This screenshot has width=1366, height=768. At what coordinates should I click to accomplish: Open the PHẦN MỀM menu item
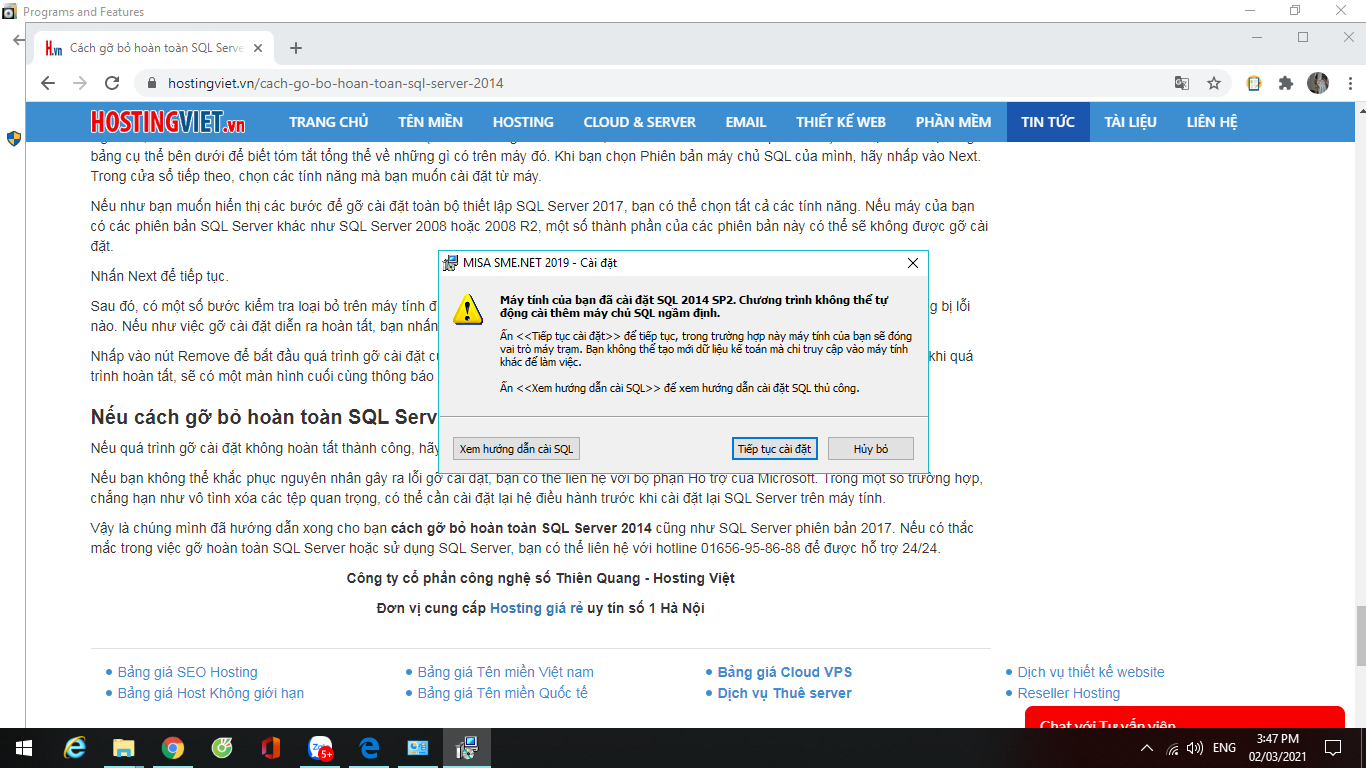[x=954, y=122]
